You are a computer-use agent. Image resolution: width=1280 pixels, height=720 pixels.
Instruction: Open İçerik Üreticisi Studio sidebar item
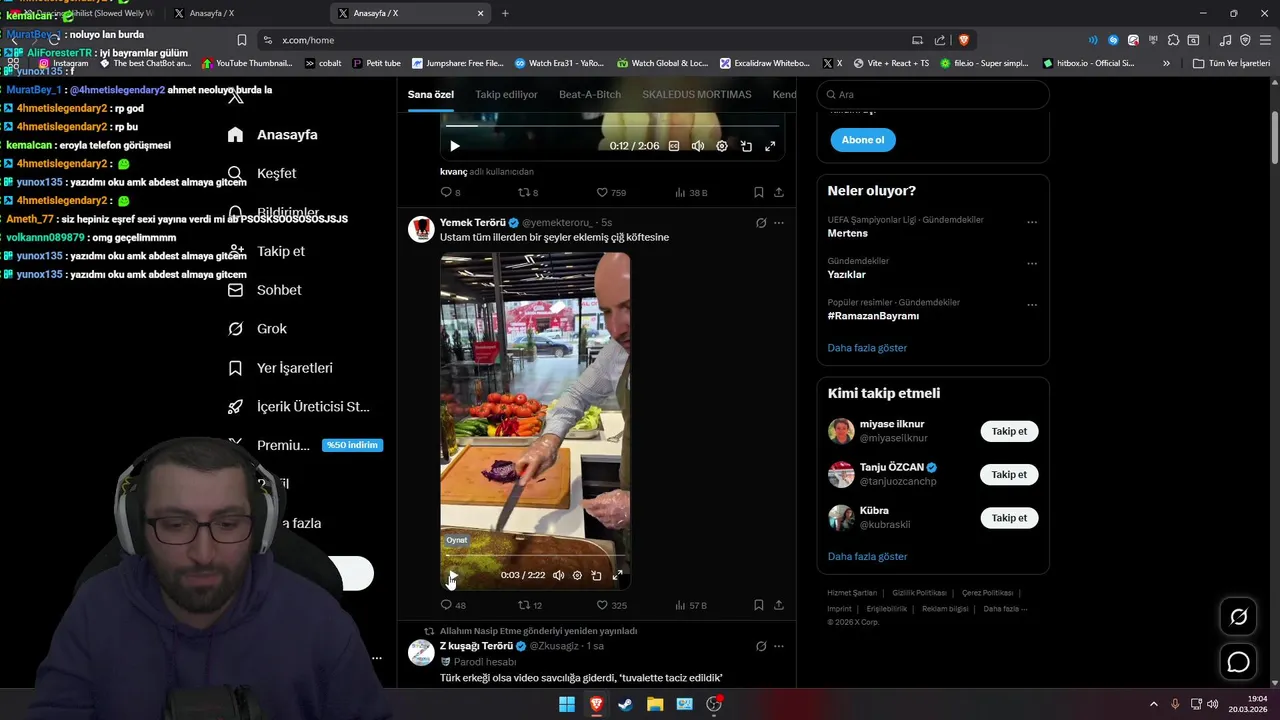299,407
